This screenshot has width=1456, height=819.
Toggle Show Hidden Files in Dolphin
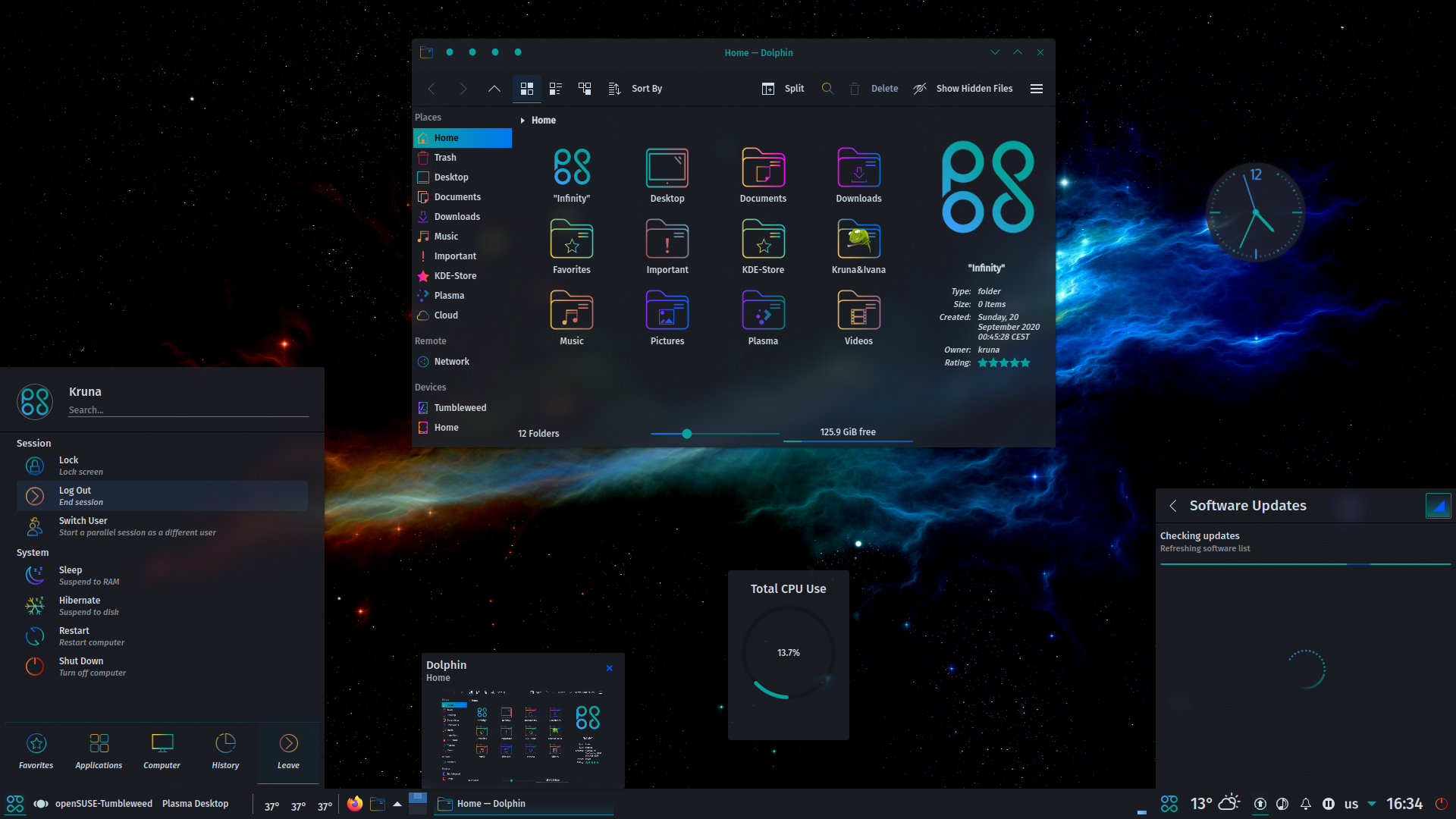point(963,89)
